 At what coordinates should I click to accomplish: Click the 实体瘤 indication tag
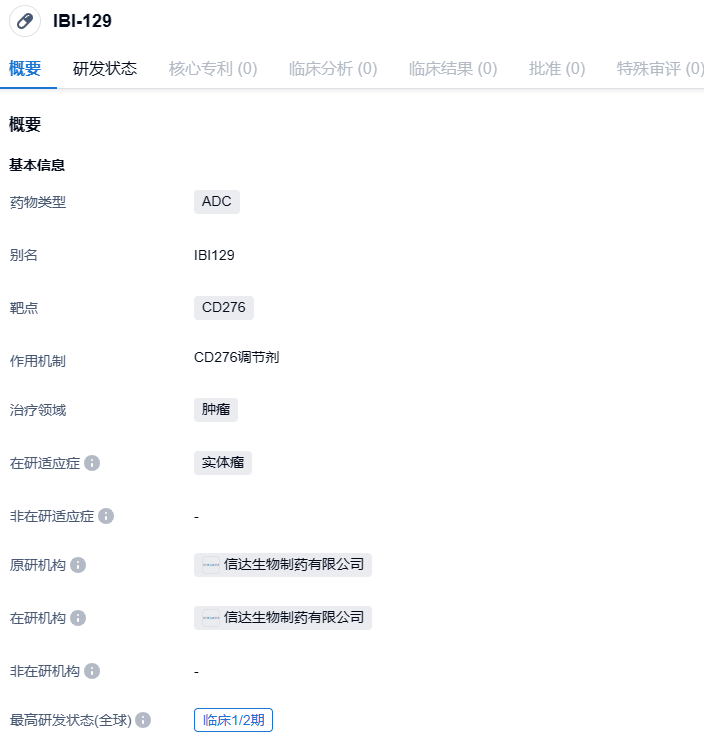[x=223, y=463]
